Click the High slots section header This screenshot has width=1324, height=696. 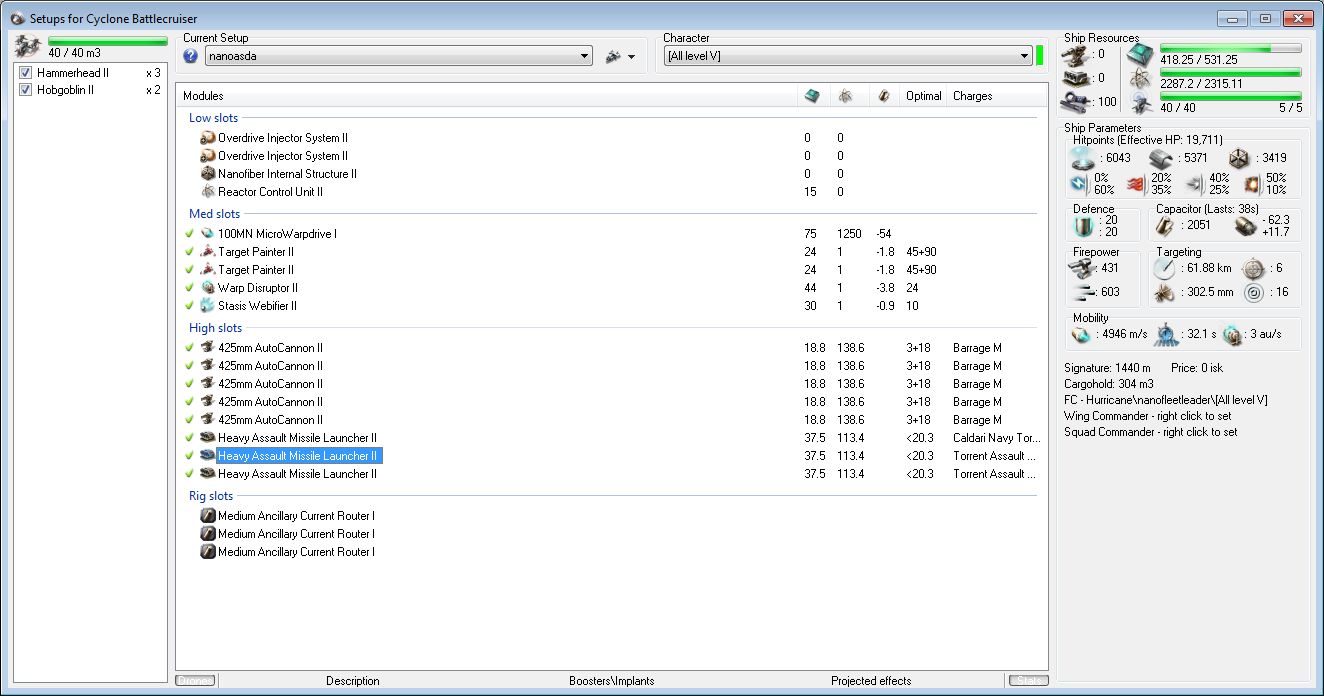(216, 328)
